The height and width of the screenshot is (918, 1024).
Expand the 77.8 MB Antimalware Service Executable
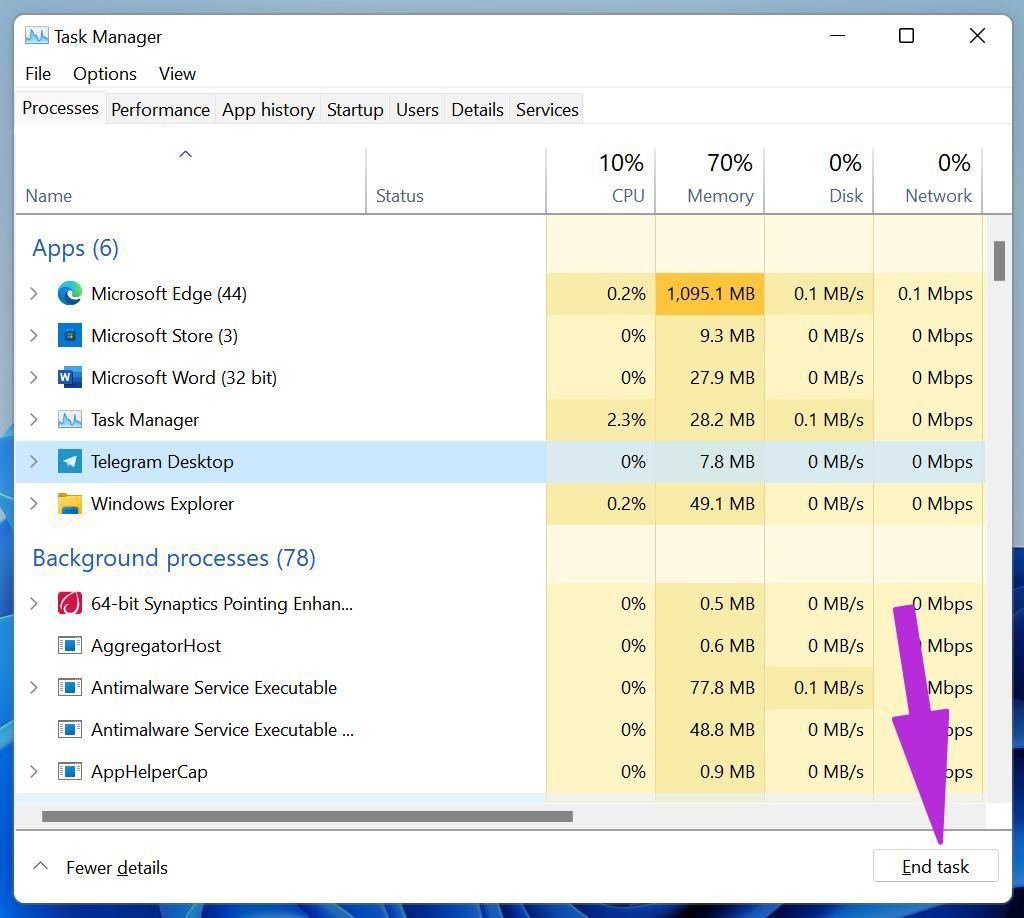click(x=34, y=688)
